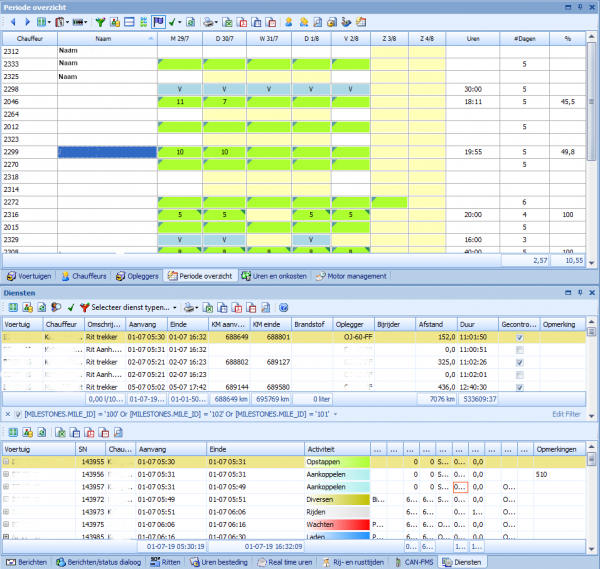Sort by the Chauffeur column header in period grid
This screenshot has height=569, width=600.
point(30,39)
